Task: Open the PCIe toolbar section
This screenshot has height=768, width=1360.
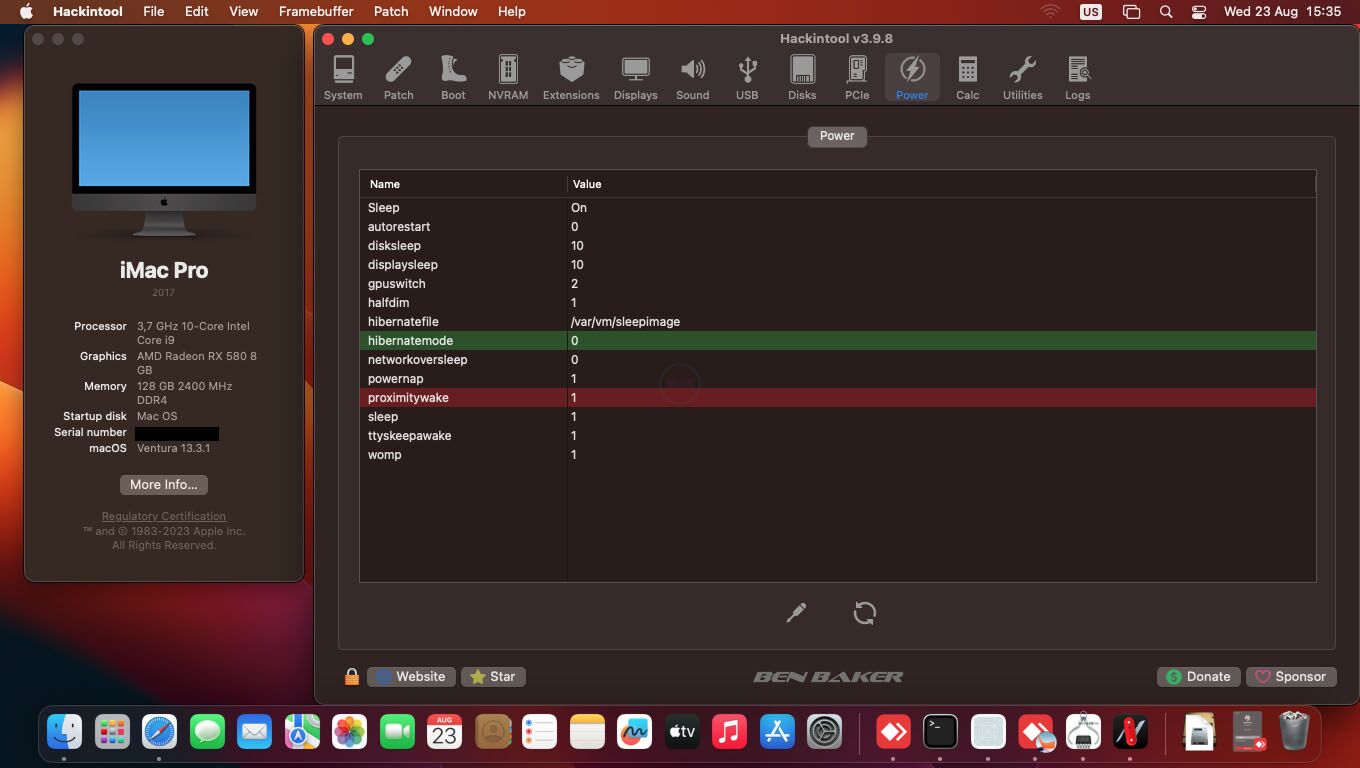Action: click(857, 78)
